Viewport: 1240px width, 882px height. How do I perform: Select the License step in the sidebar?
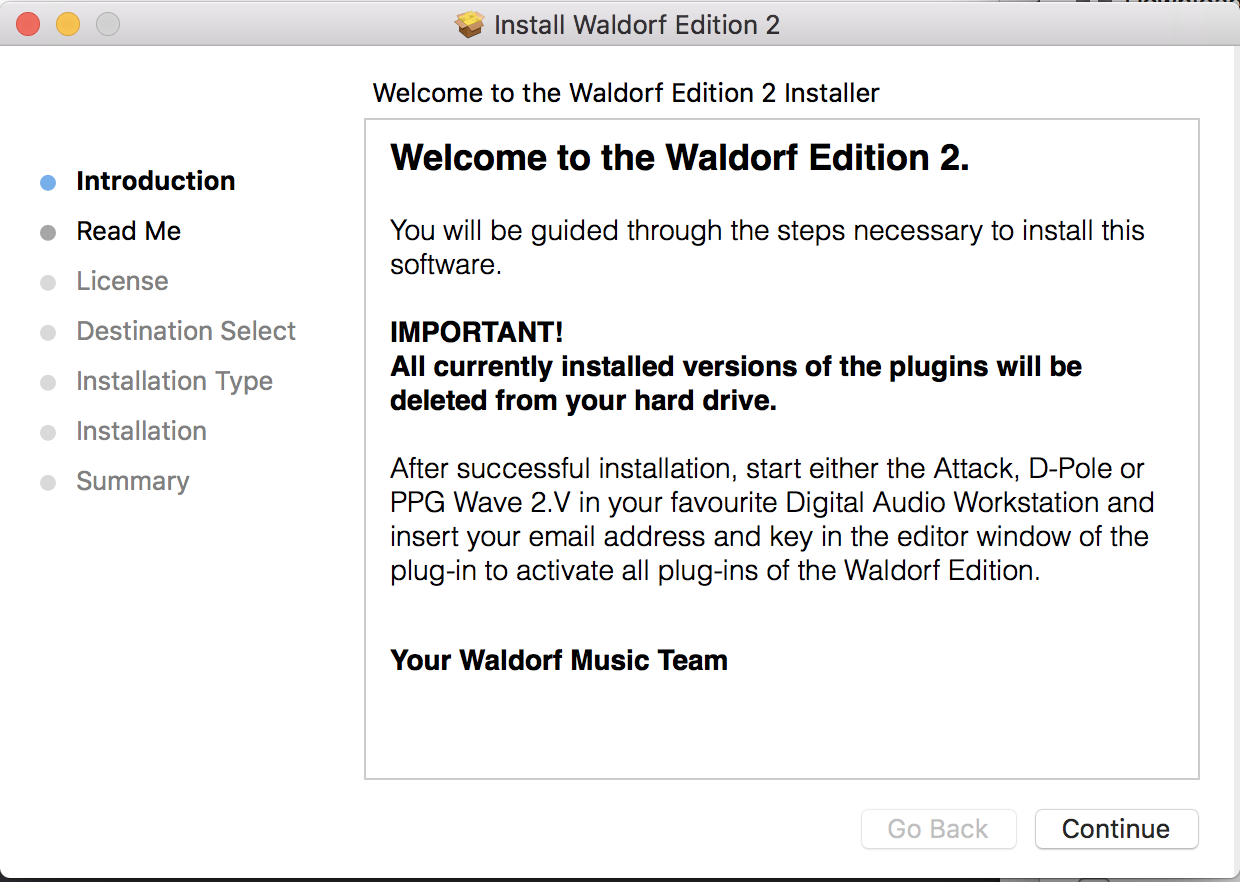(122, 281)
